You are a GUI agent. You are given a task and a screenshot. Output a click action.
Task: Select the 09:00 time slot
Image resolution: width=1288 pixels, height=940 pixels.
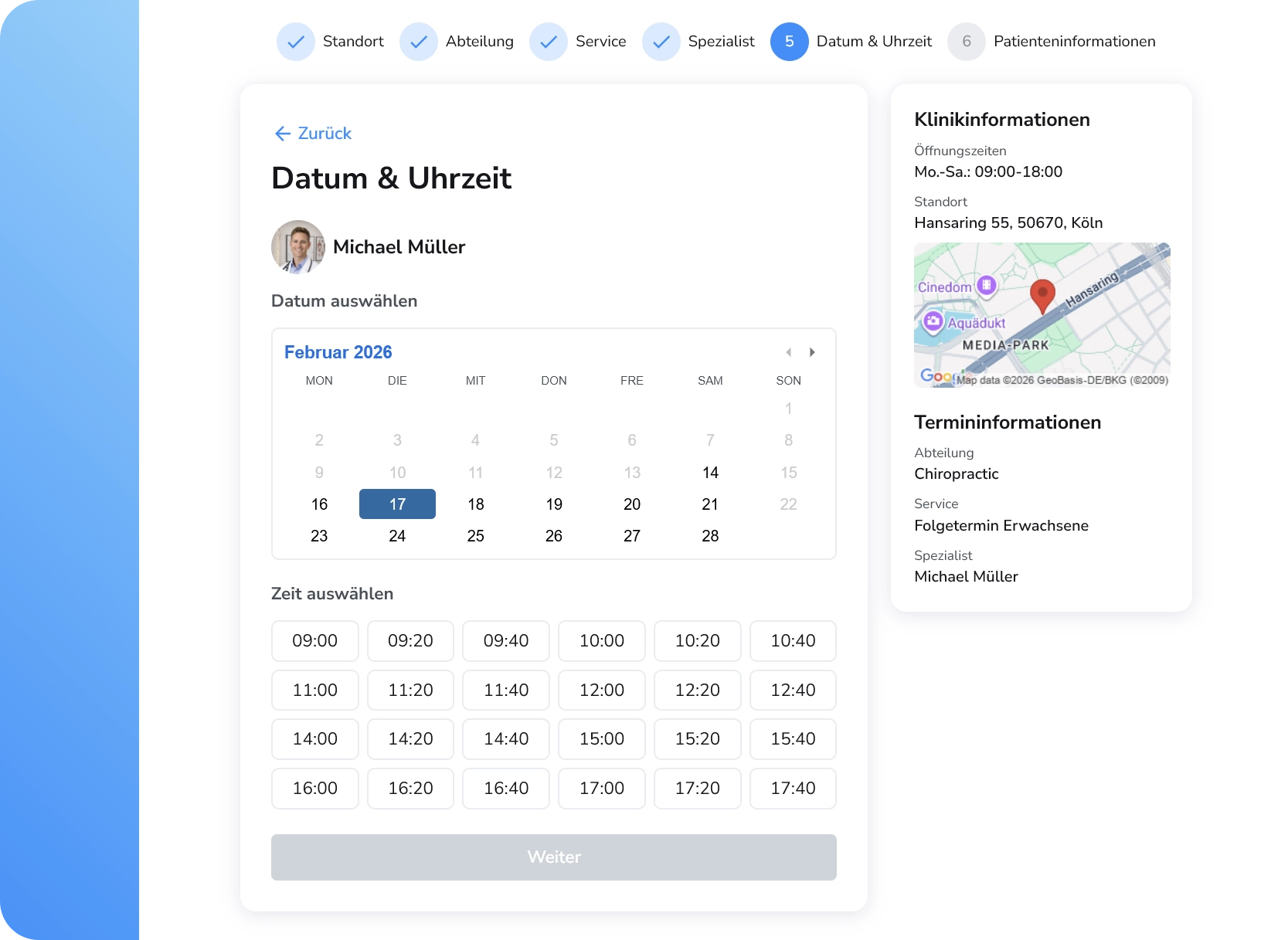[314, 640]
